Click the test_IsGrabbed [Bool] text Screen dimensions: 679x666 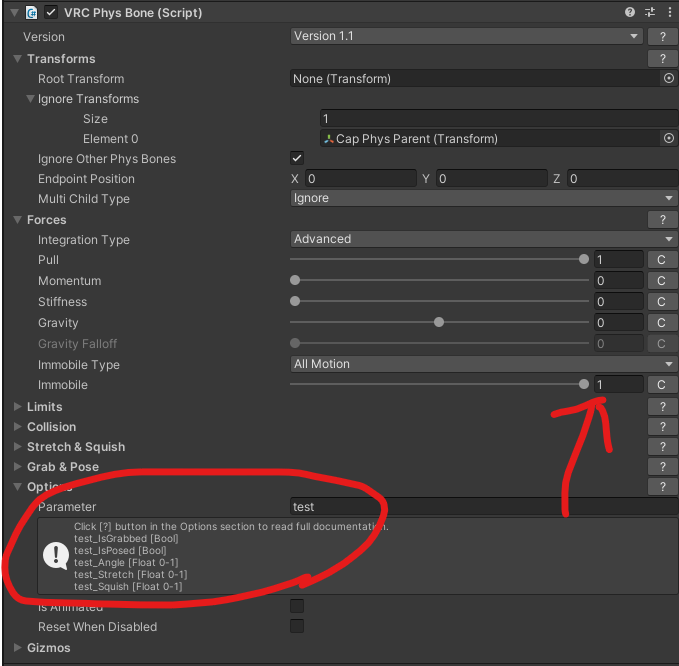click(x=126, y=538)
